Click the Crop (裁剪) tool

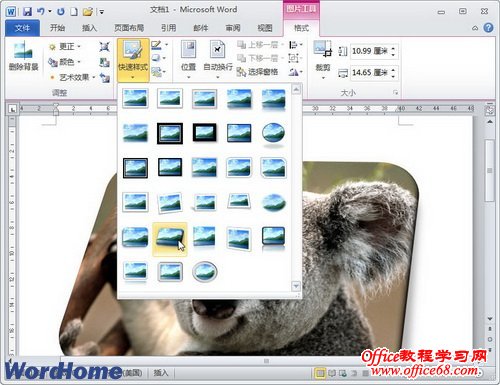323,60
